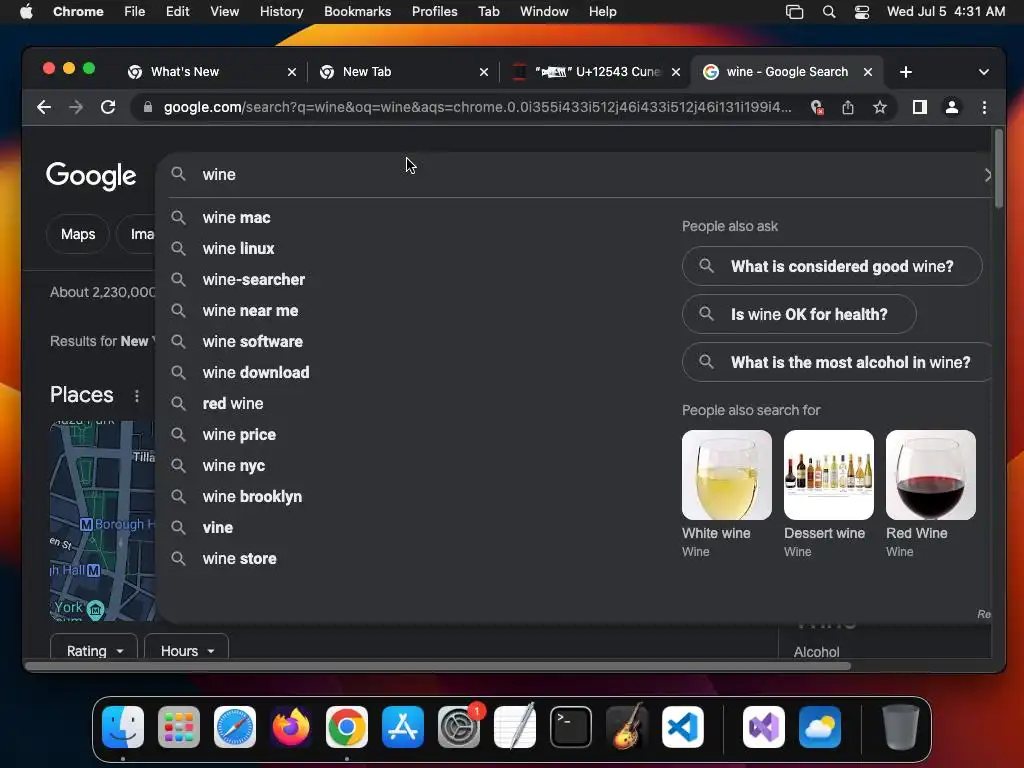The height and width of the screenshot is (768, 1024).
Task: Open Terminal from the Dock
Action: 571,727
